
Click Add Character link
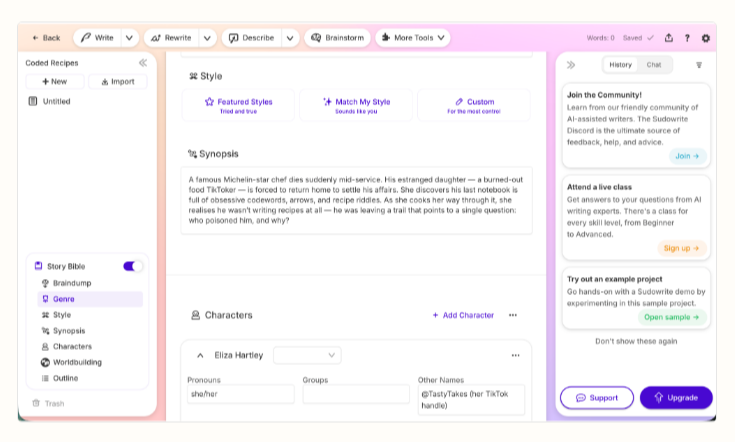pos(463,315)
